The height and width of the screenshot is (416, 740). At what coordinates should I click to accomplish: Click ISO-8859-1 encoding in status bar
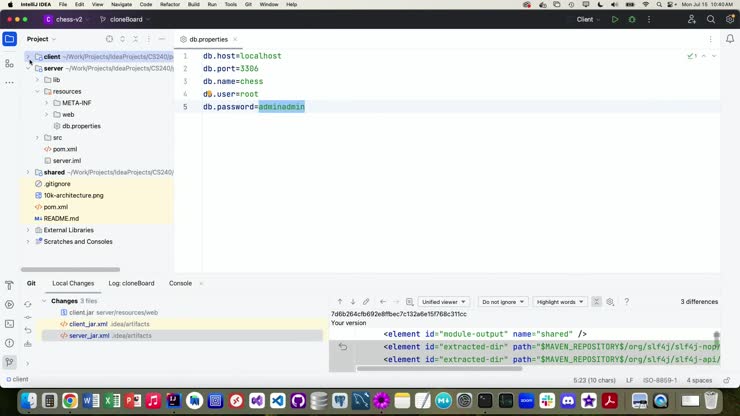tap(659, 380)
